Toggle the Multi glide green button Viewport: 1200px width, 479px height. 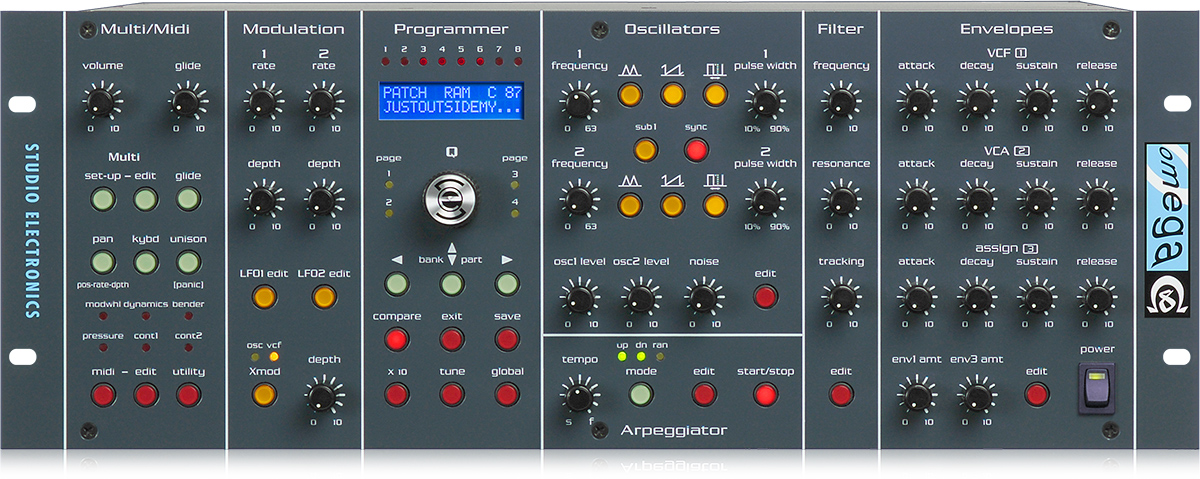(x=189, y=199)
